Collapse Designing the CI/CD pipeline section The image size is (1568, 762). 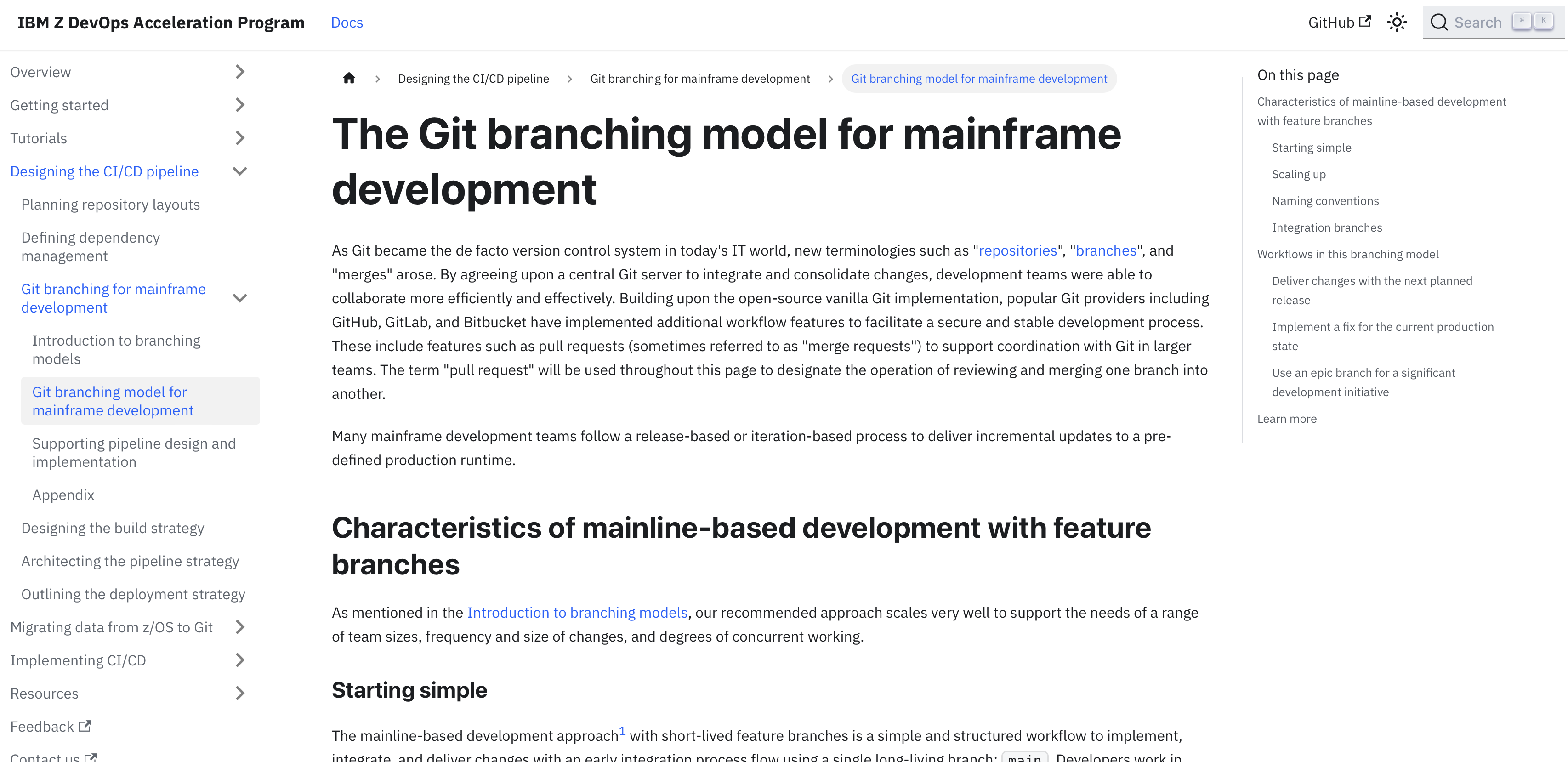coord(240,171)
